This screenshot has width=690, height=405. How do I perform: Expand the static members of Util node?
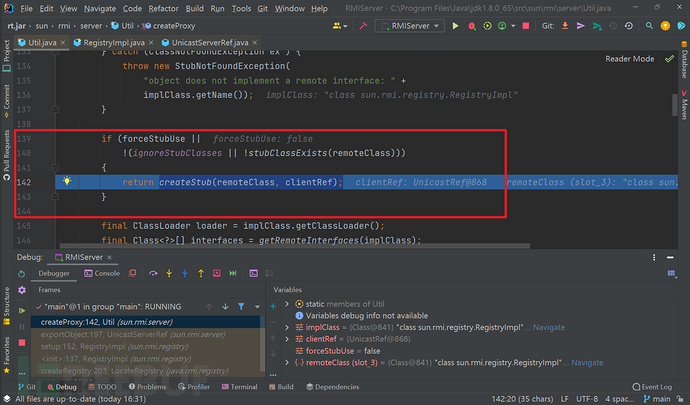[287, 304]
